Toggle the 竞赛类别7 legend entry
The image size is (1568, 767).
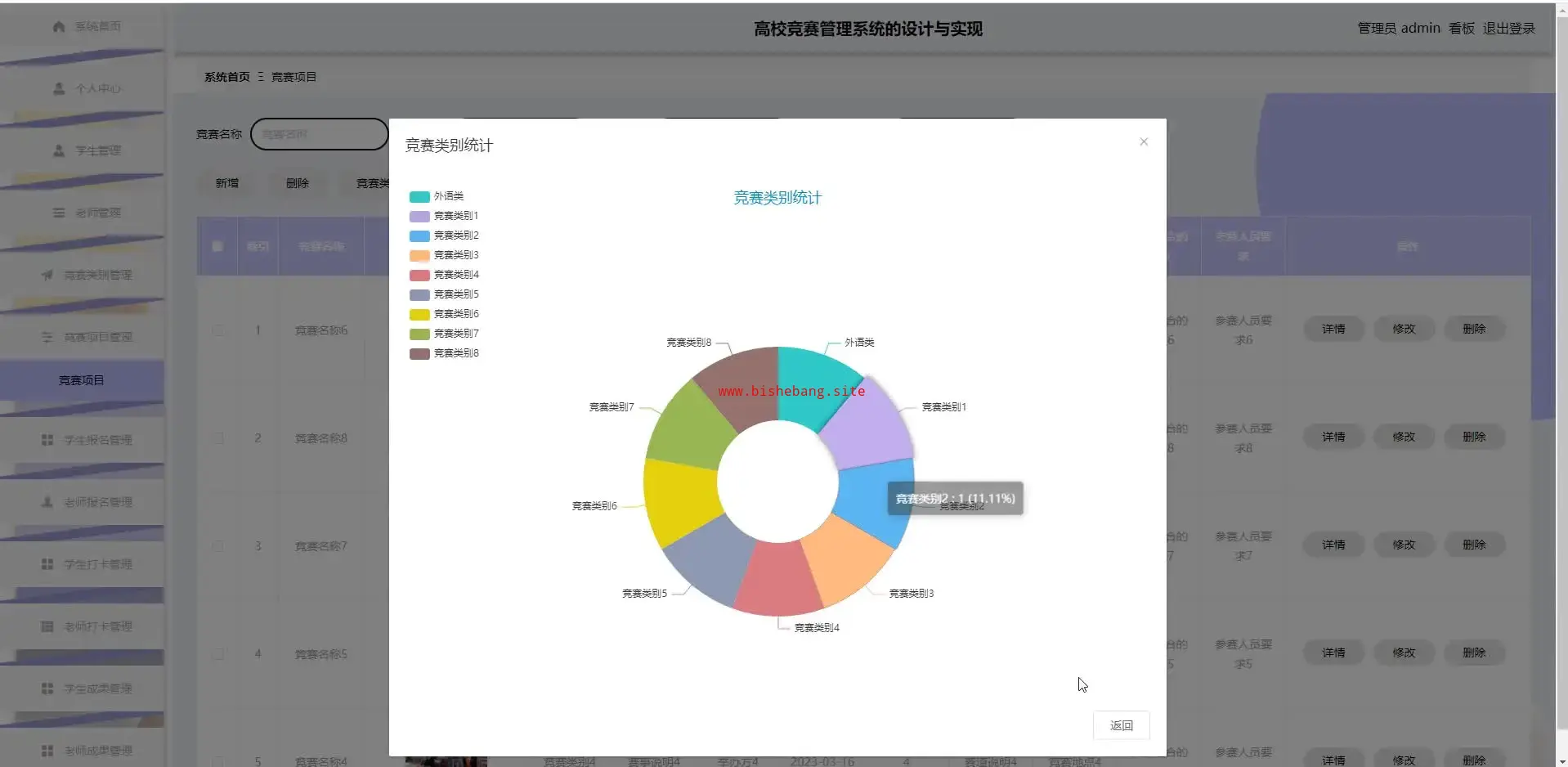point(444,334)
